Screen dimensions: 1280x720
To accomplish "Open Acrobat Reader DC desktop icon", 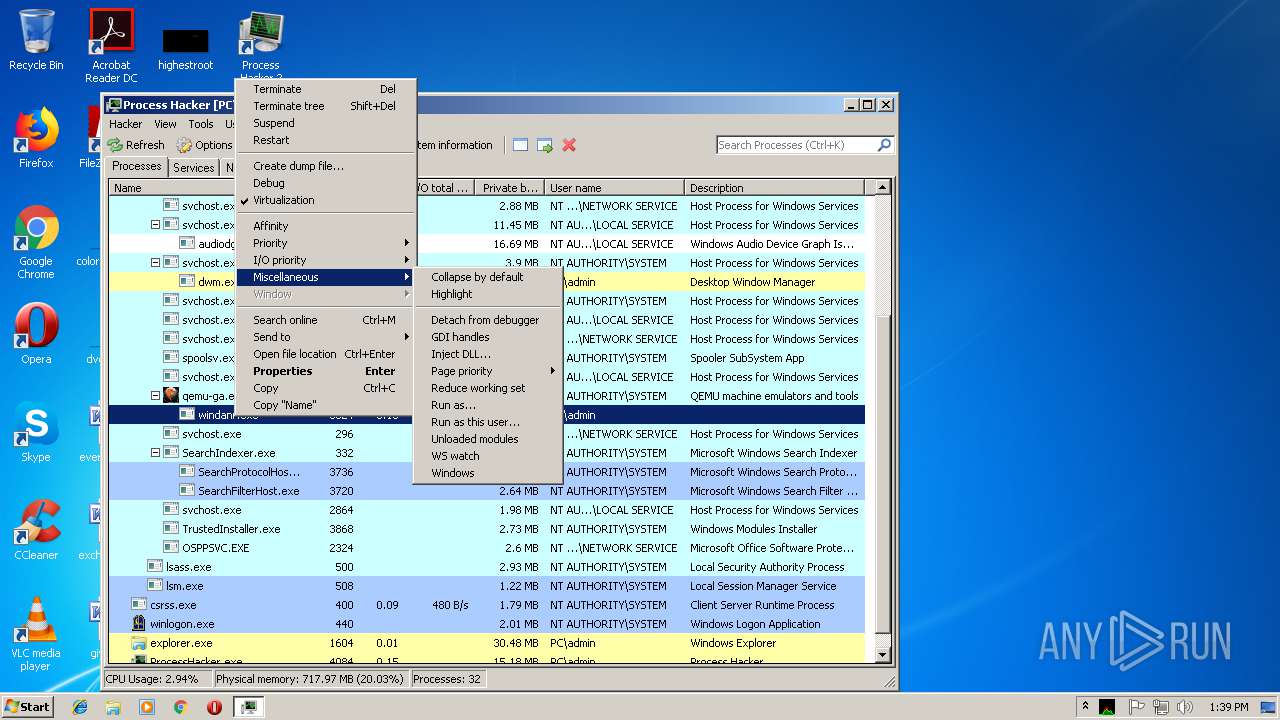I will pyautogui.click(x=111, y=46).
